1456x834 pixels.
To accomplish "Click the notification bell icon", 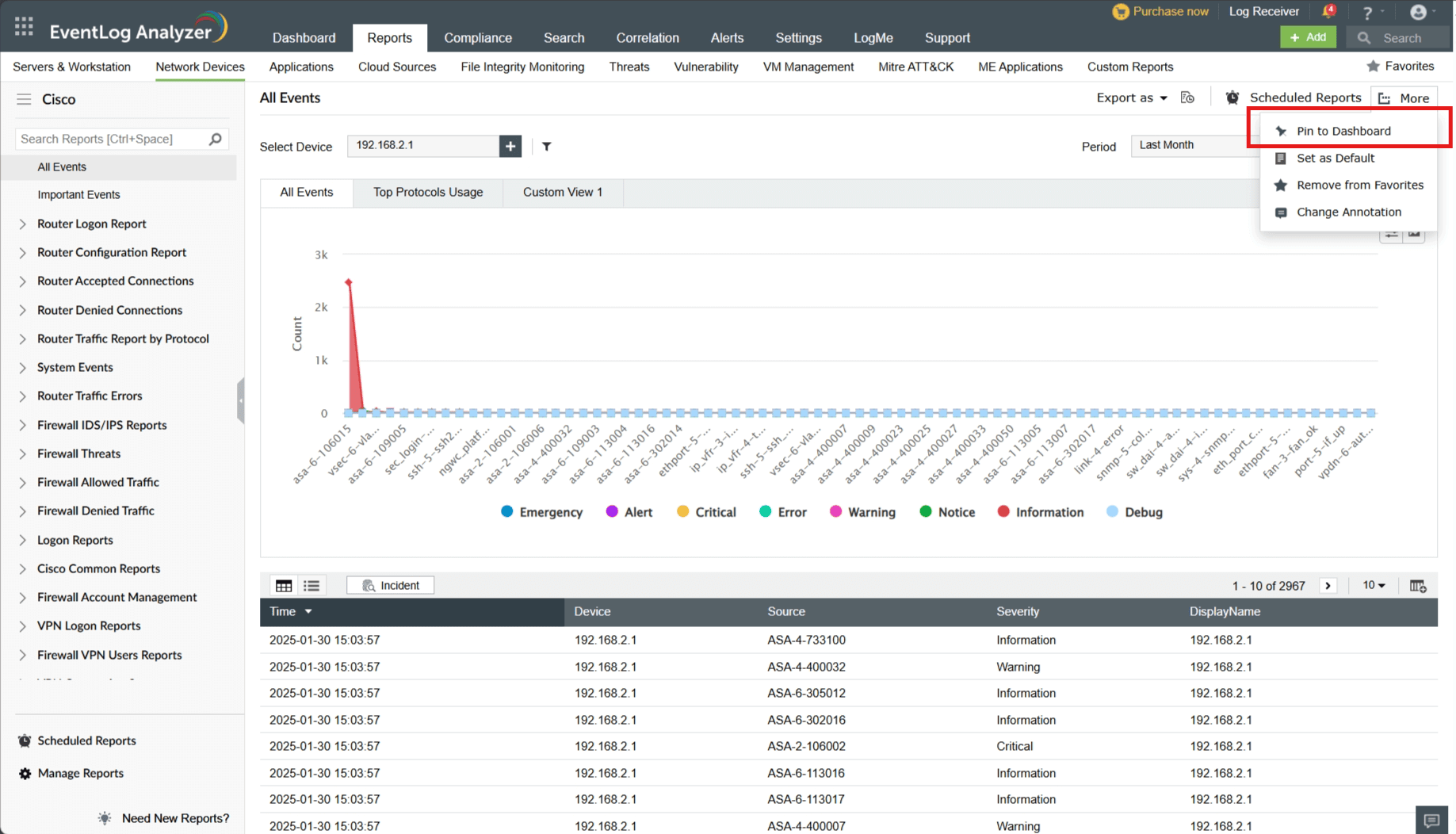I will coord(1328,12).
